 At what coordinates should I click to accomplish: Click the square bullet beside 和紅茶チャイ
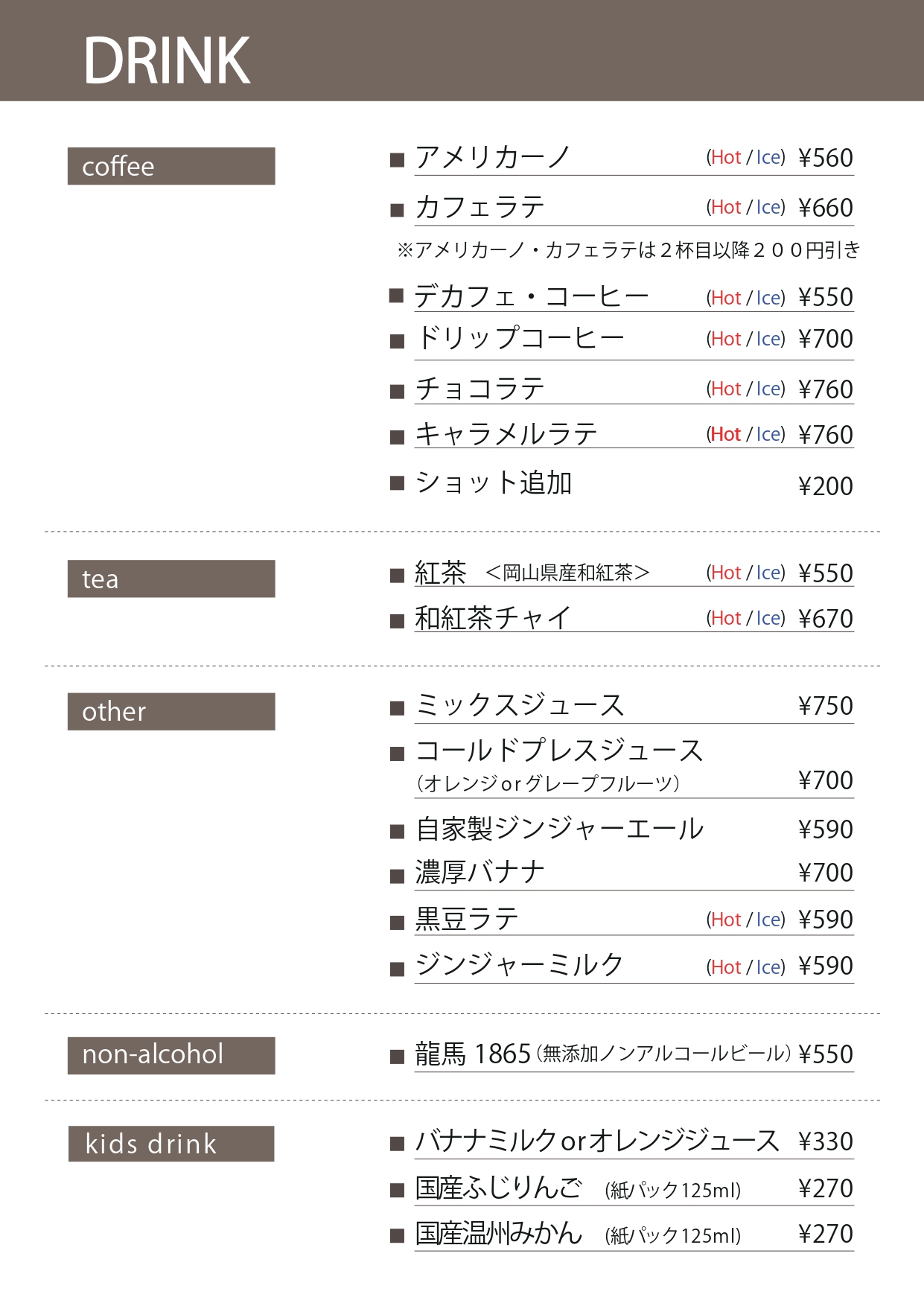(x=397, y=621)
